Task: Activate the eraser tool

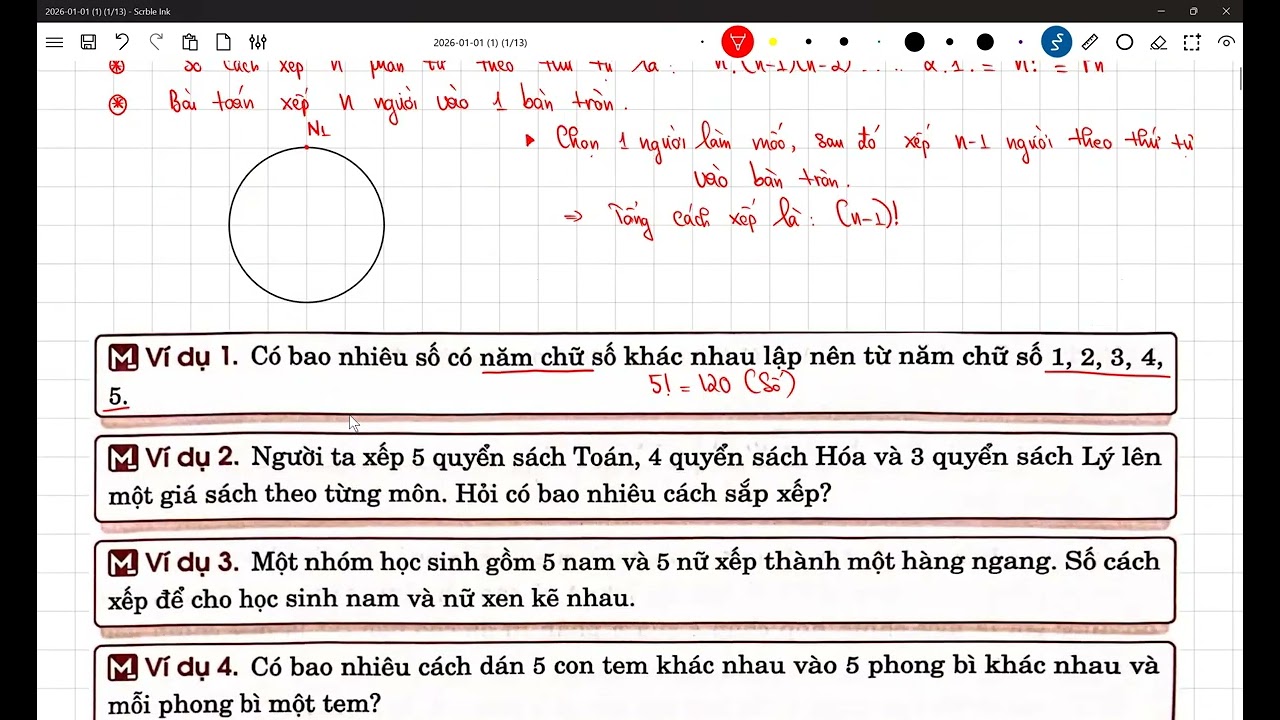Action: click(x=1158, y=42)
